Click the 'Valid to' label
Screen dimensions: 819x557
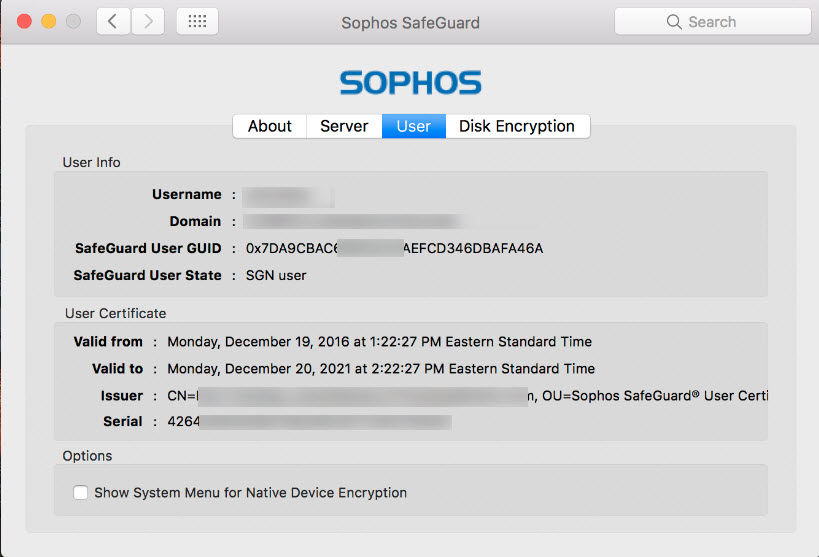tap(118, 369)
